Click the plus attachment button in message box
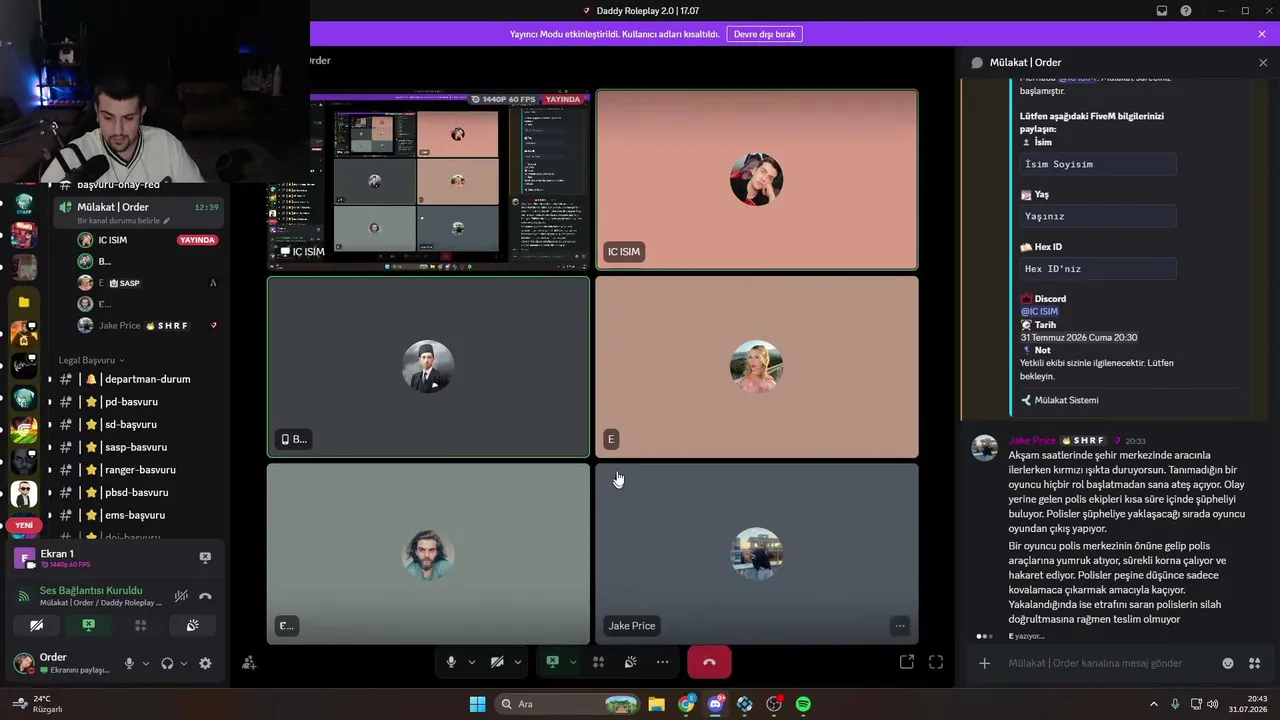 pos(984,663)
